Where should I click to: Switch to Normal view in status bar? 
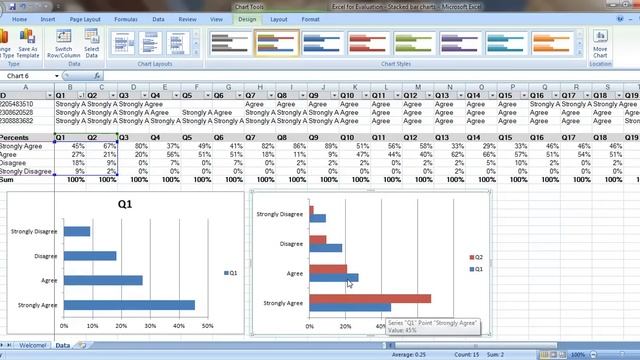pos(544,355)
